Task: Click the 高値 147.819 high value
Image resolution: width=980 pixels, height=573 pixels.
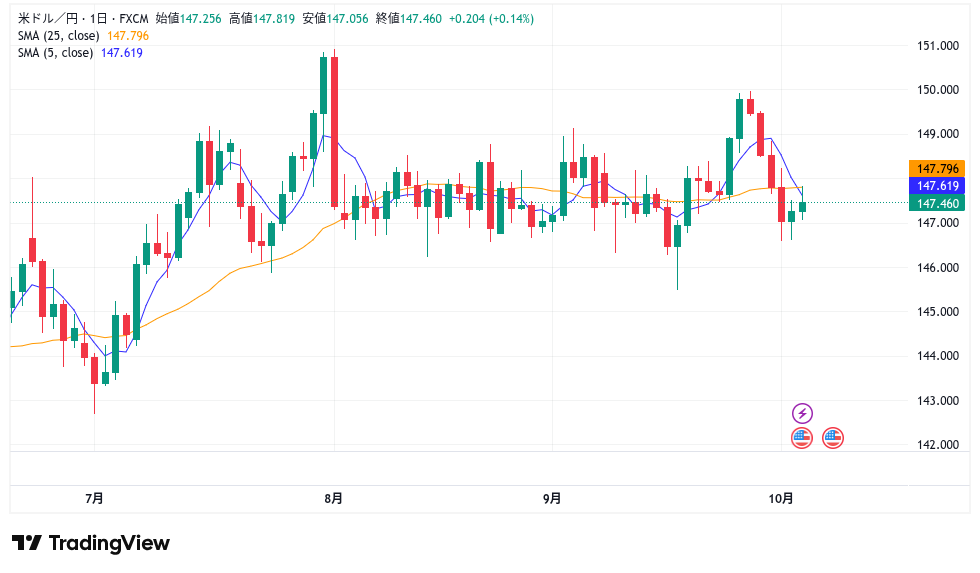Action: [x=273, y=19]
